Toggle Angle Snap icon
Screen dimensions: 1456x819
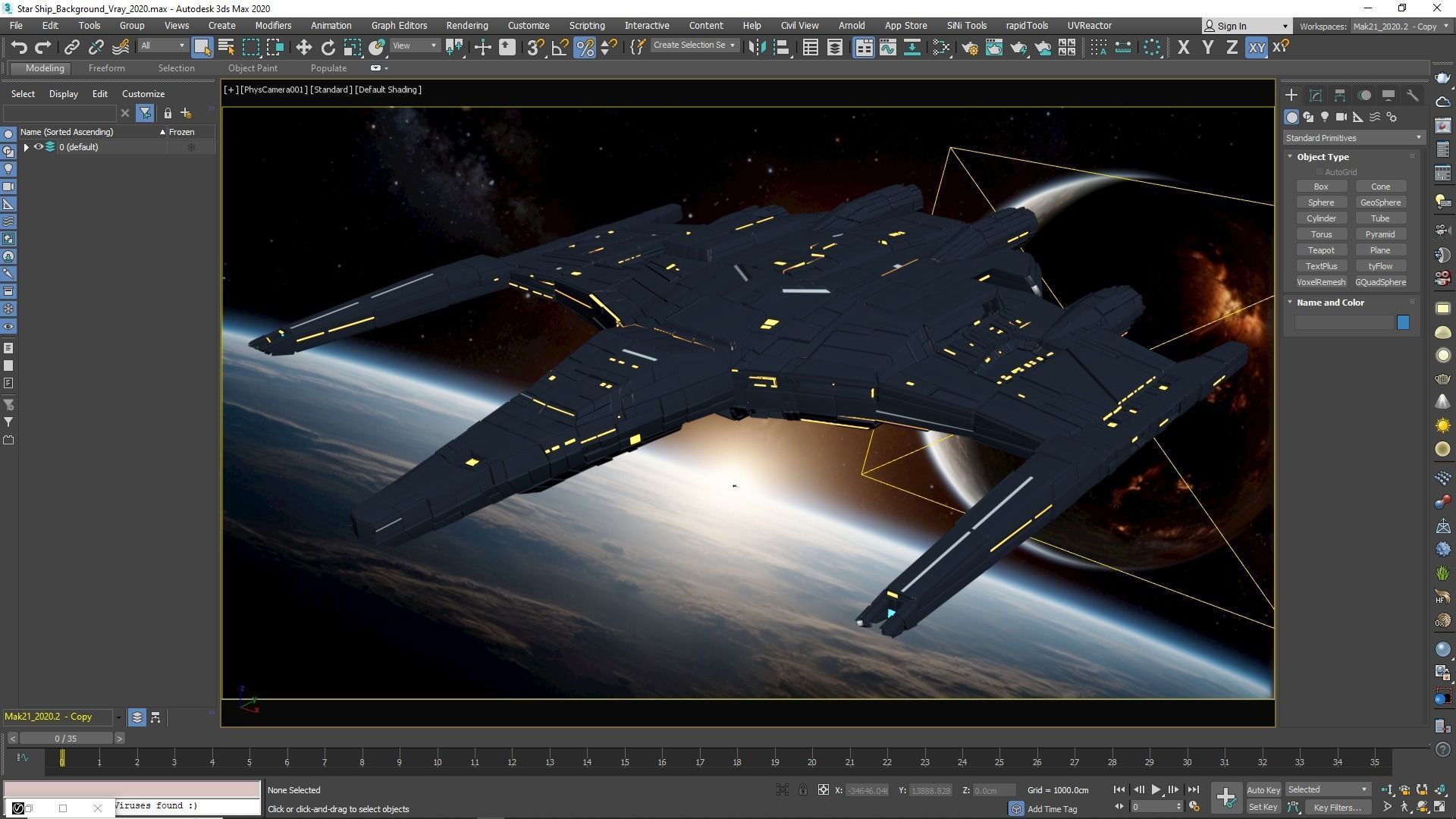560,47
